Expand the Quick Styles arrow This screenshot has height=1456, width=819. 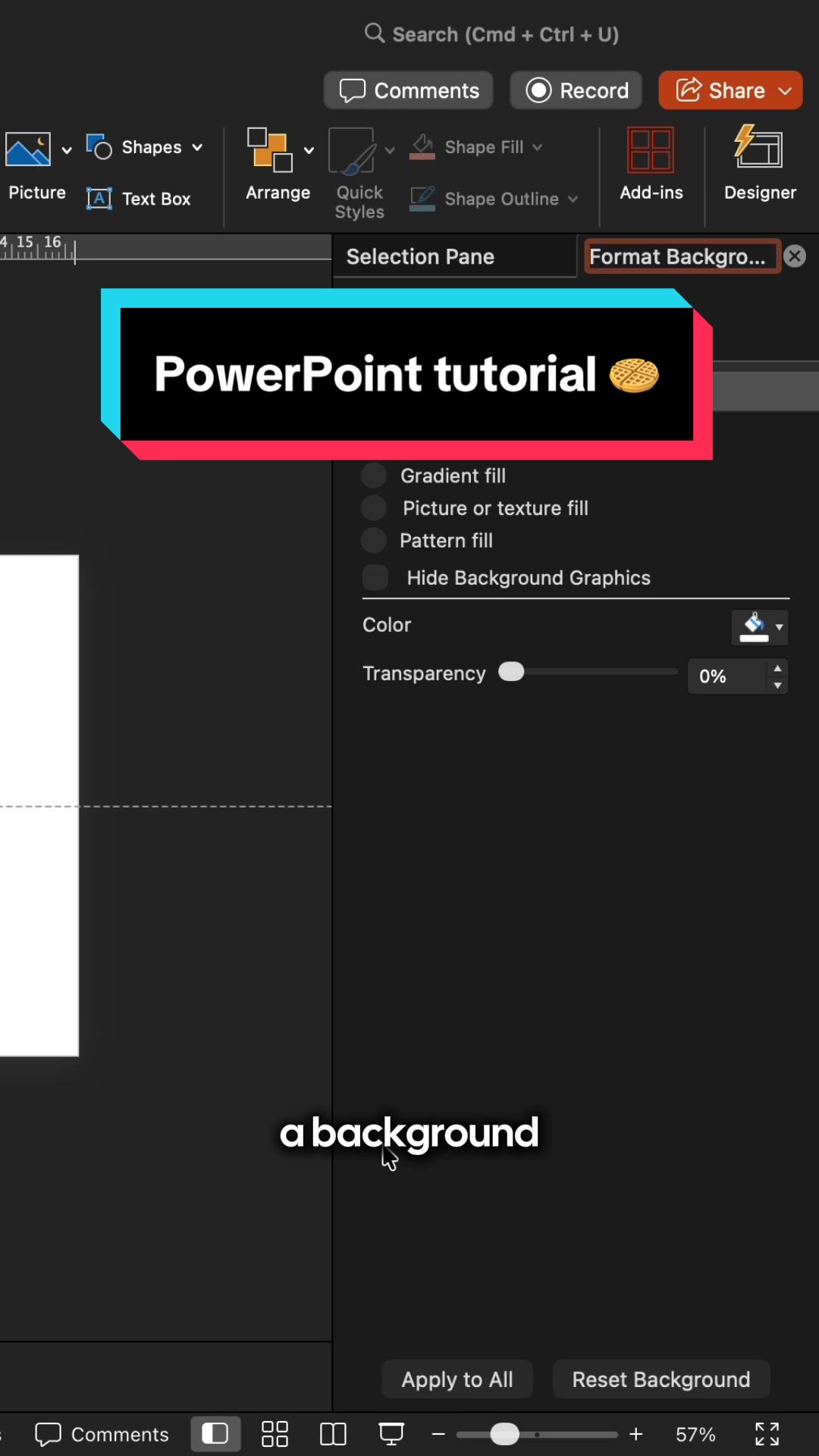point(390,150)
